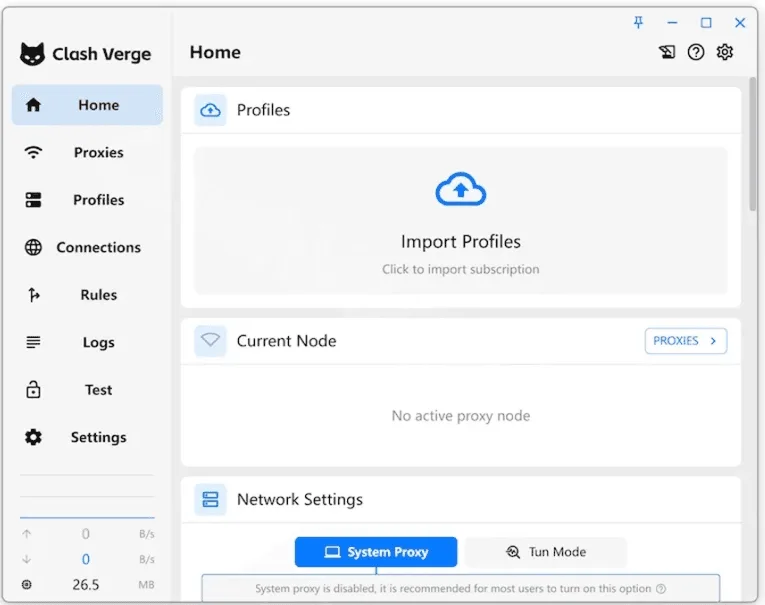Click the help icon after system proxy notice

[x=661, y=588]
